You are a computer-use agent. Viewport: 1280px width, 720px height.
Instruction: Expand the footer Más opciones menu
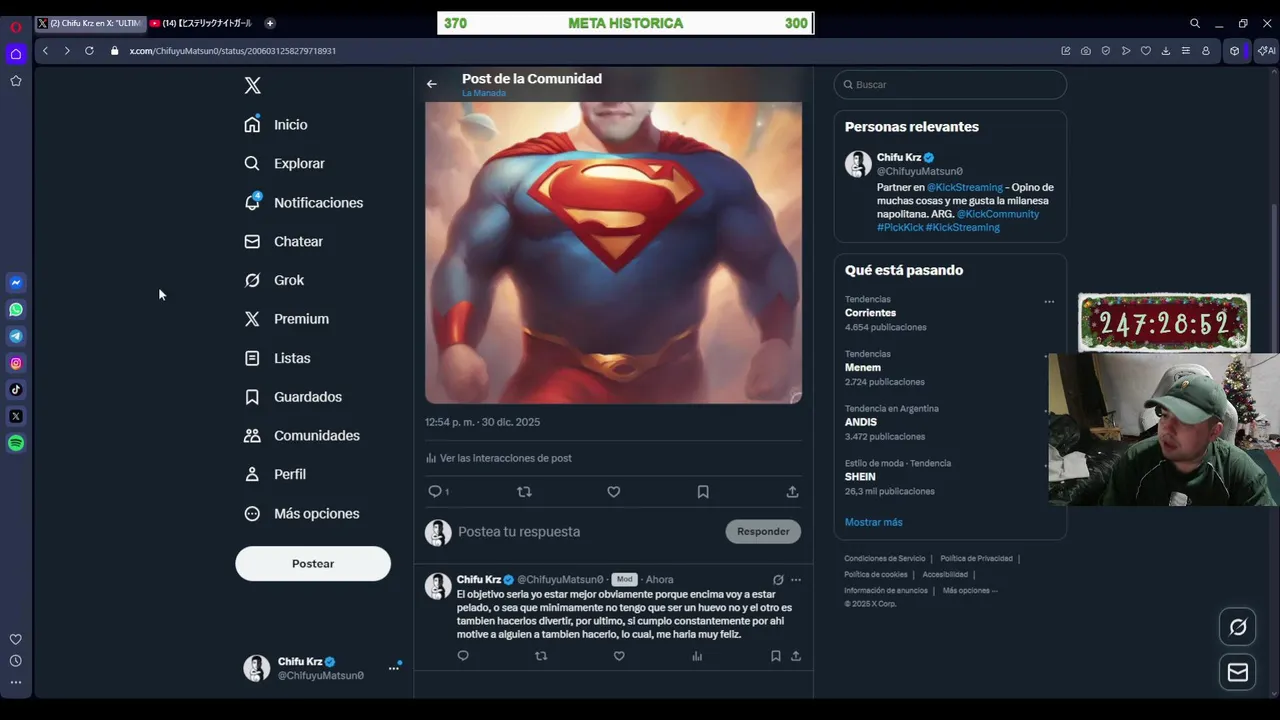(x=970, y=591)
